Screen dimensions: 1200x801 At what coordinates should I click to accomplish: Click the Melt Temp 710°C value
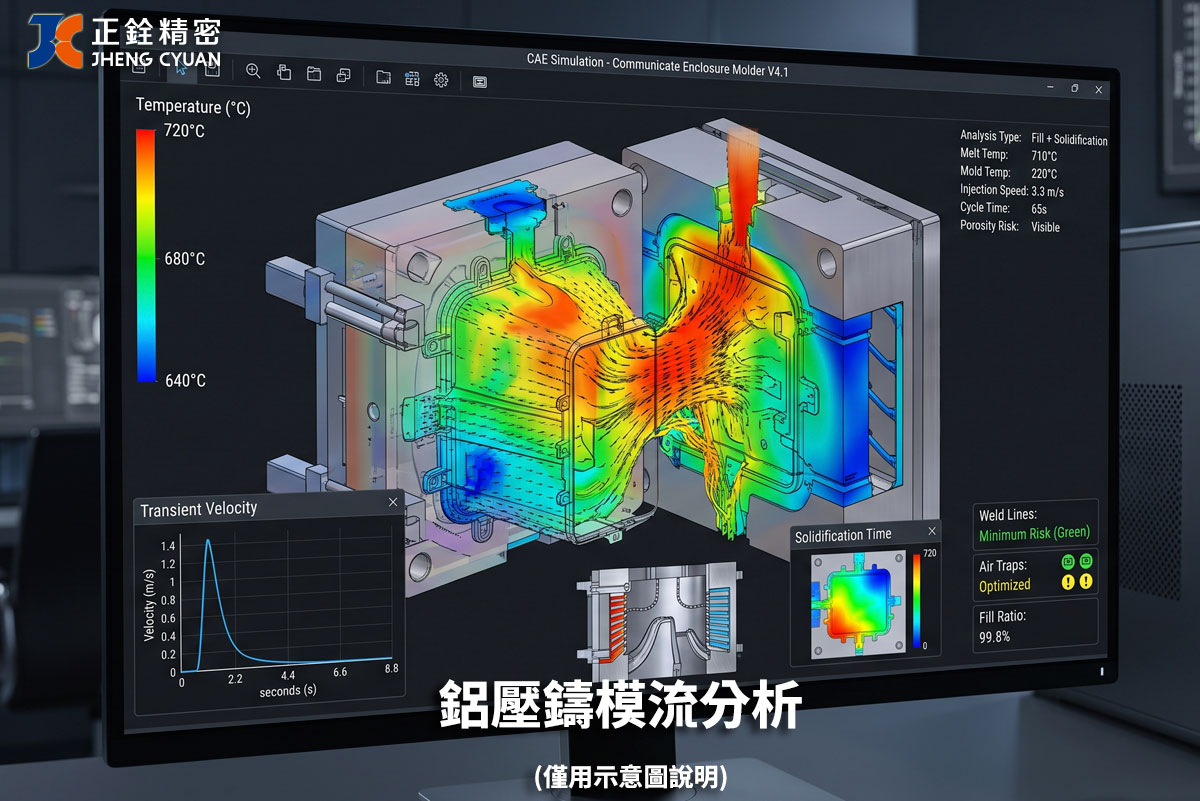(1044, 156)
